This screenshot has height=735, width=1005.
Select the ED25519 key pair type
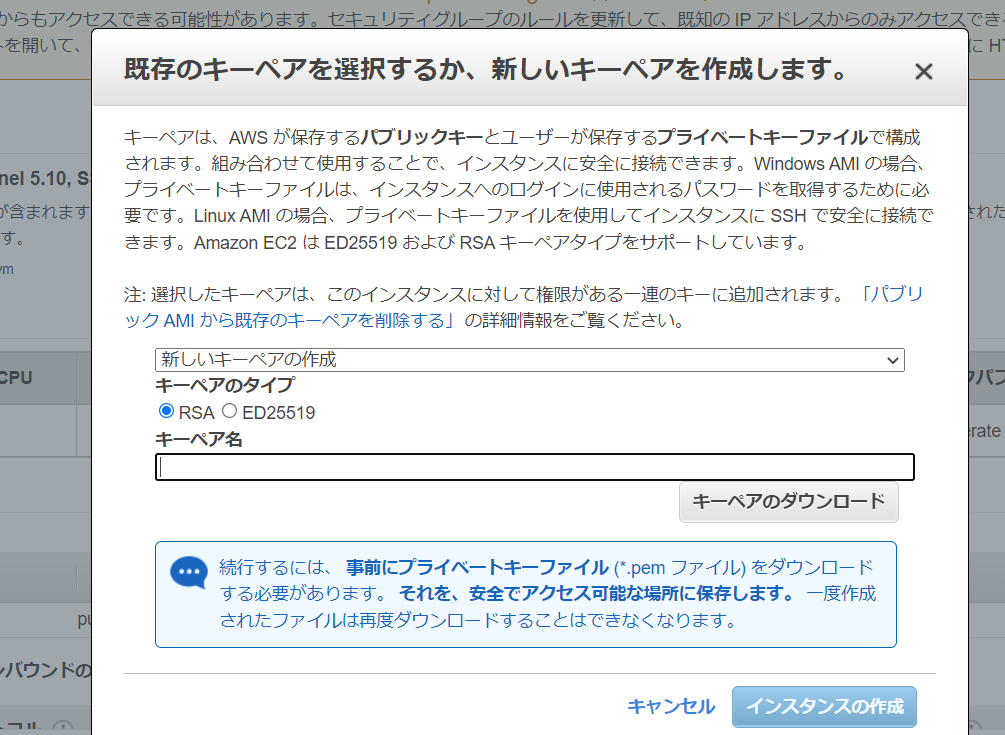click(x=229, y=411)
